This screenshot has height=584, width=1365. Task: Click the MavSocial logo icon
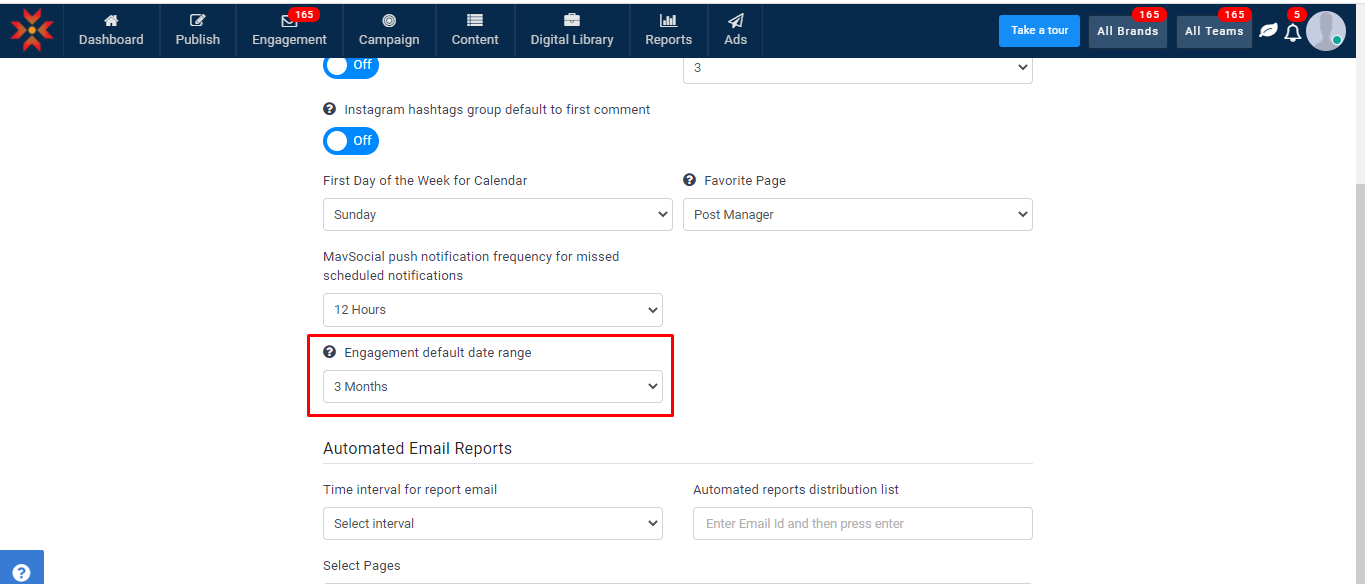(x=32, y=30)
